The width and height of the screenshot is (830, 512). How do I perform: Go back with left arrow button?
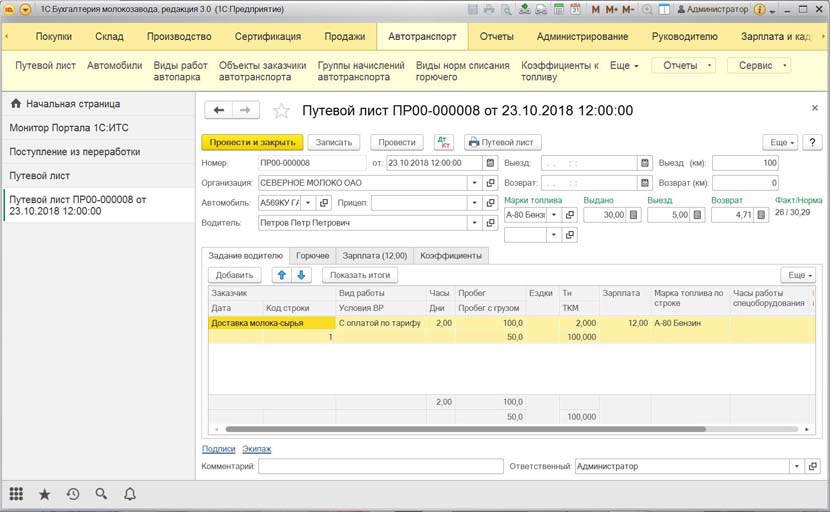click(x=219, y=110)
